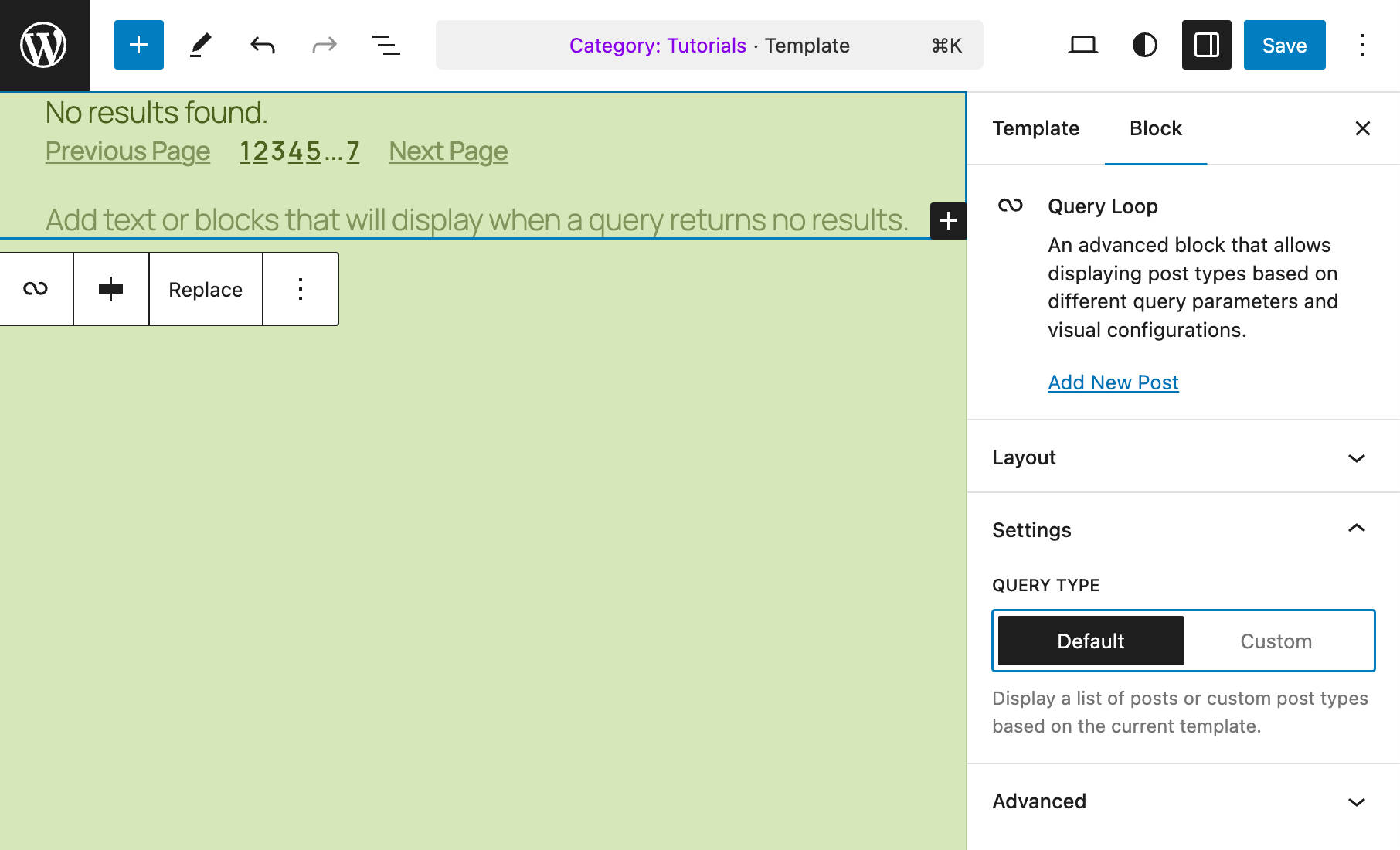Viewport: 1400px width, 850px height.
Task: Toggle the Settings sidebar panel
Action: 1206,45
